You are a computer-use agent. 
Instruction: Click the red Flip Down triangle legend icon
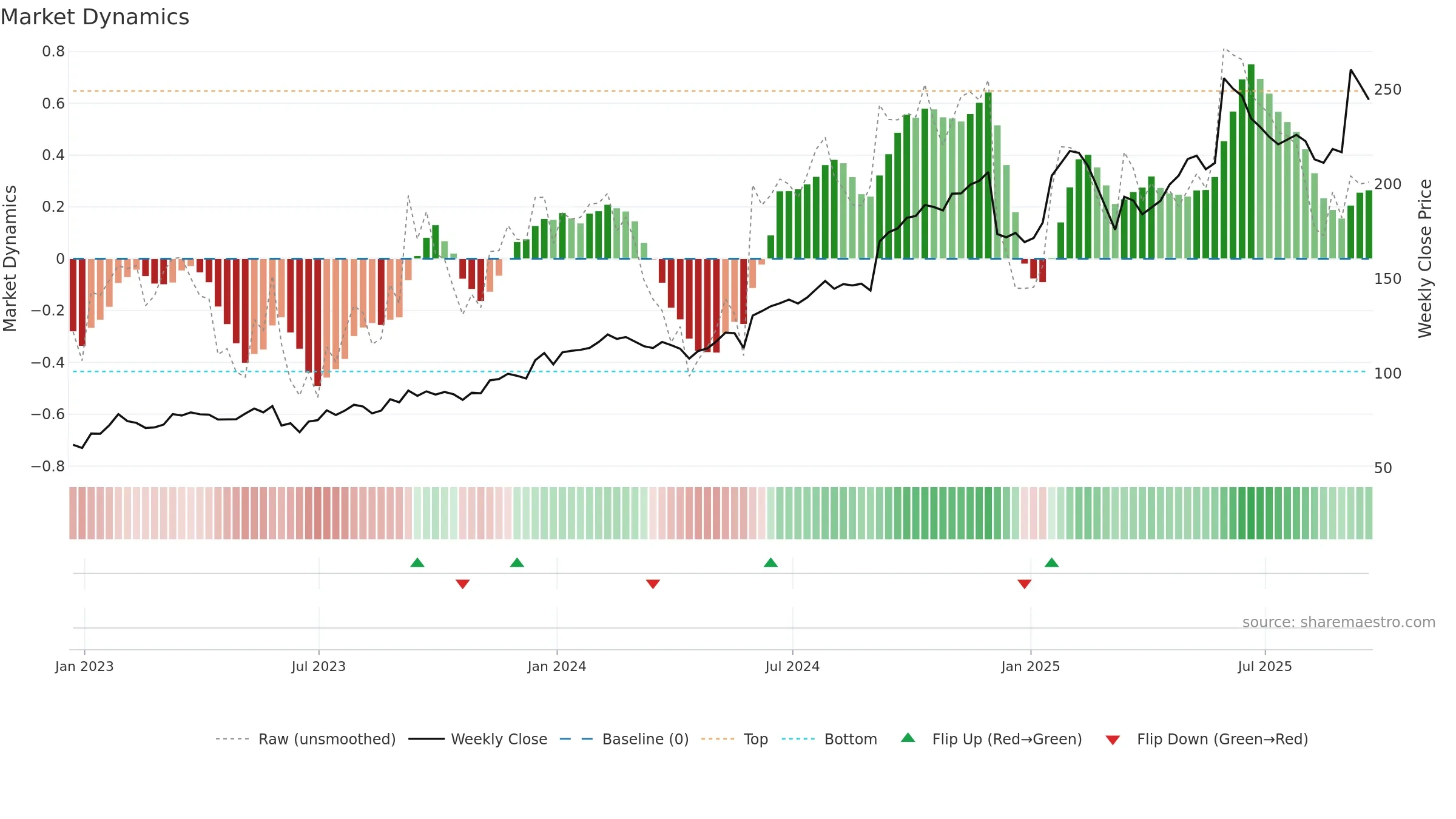tap(1113, 740)
